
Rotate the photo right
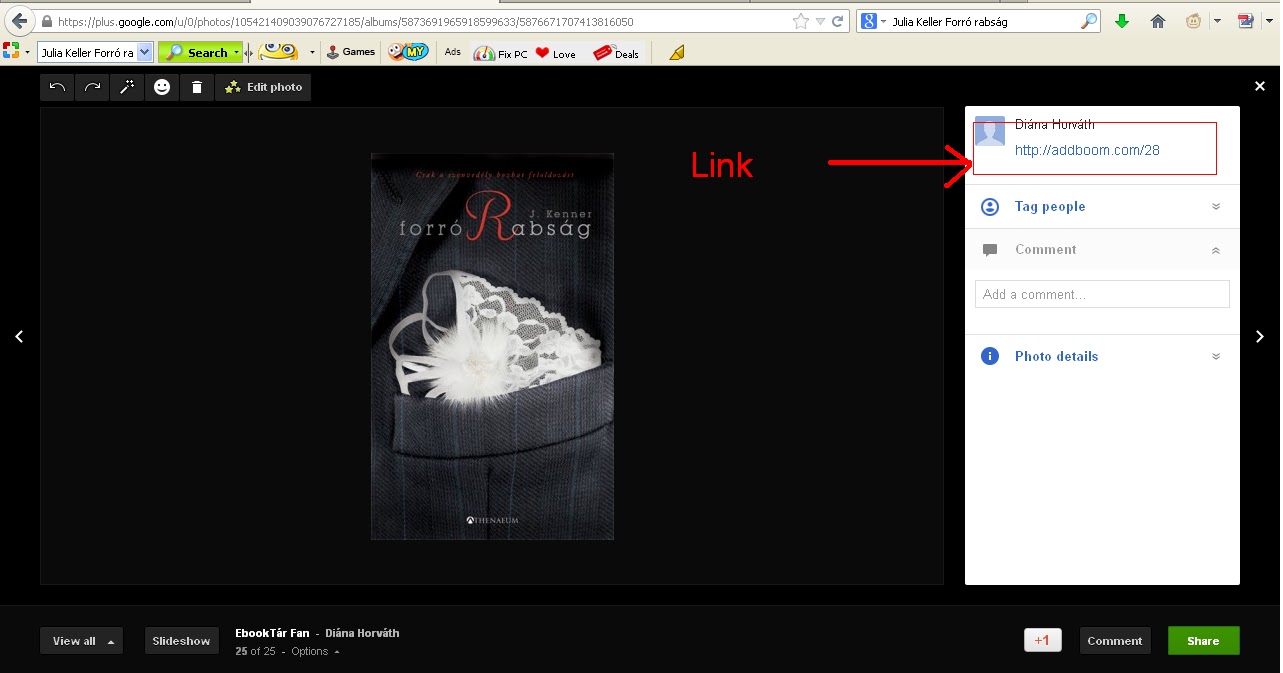pos(93,88)
